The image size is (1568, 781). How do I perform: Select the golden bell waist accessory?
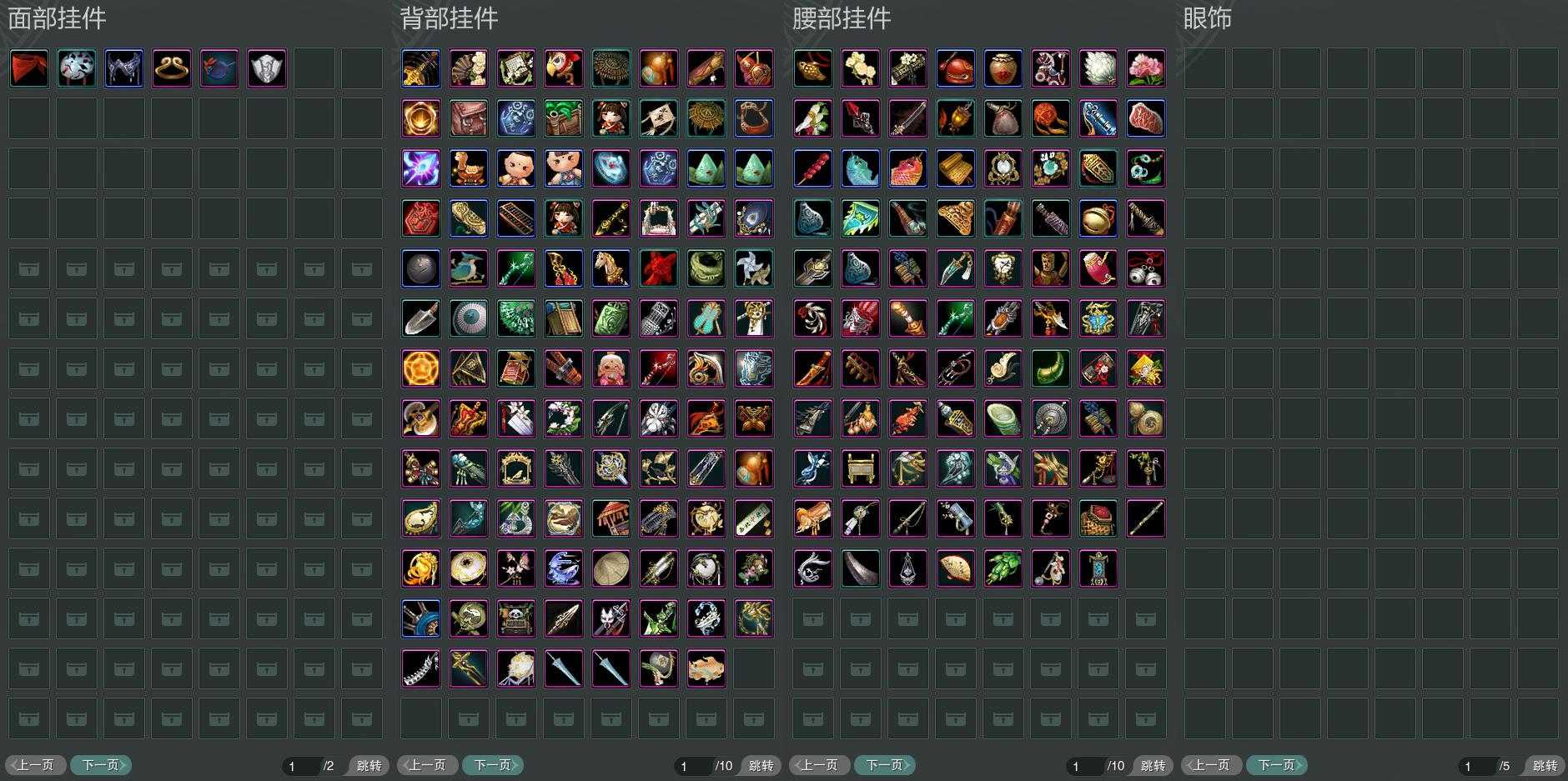click(x=1098, y=218)
